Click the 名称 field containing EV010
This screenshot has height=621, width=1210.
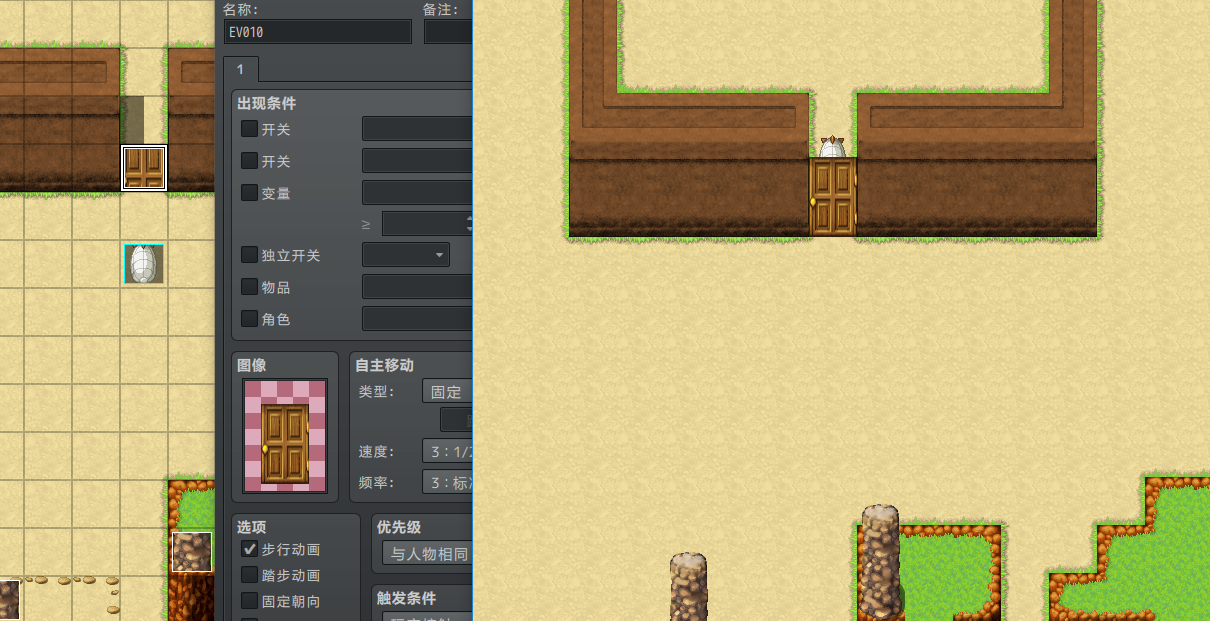click(318, 32)
